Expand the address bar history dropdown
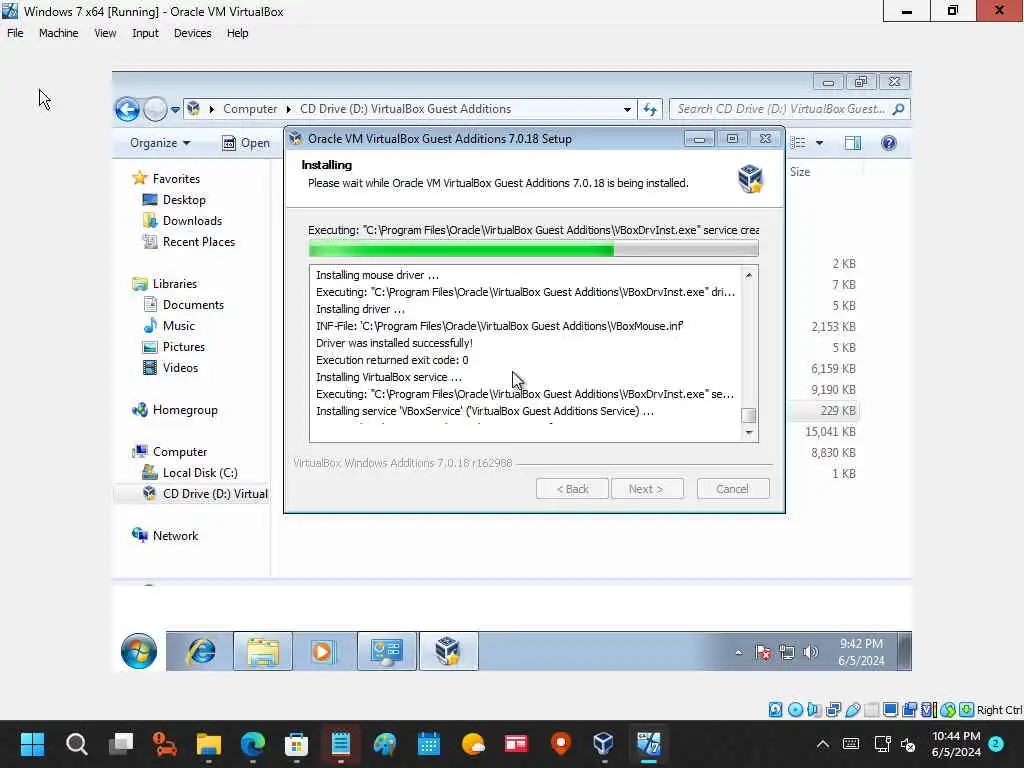Image resolution: width=1024 pixels, height=768 pixels. pos(627,109)
